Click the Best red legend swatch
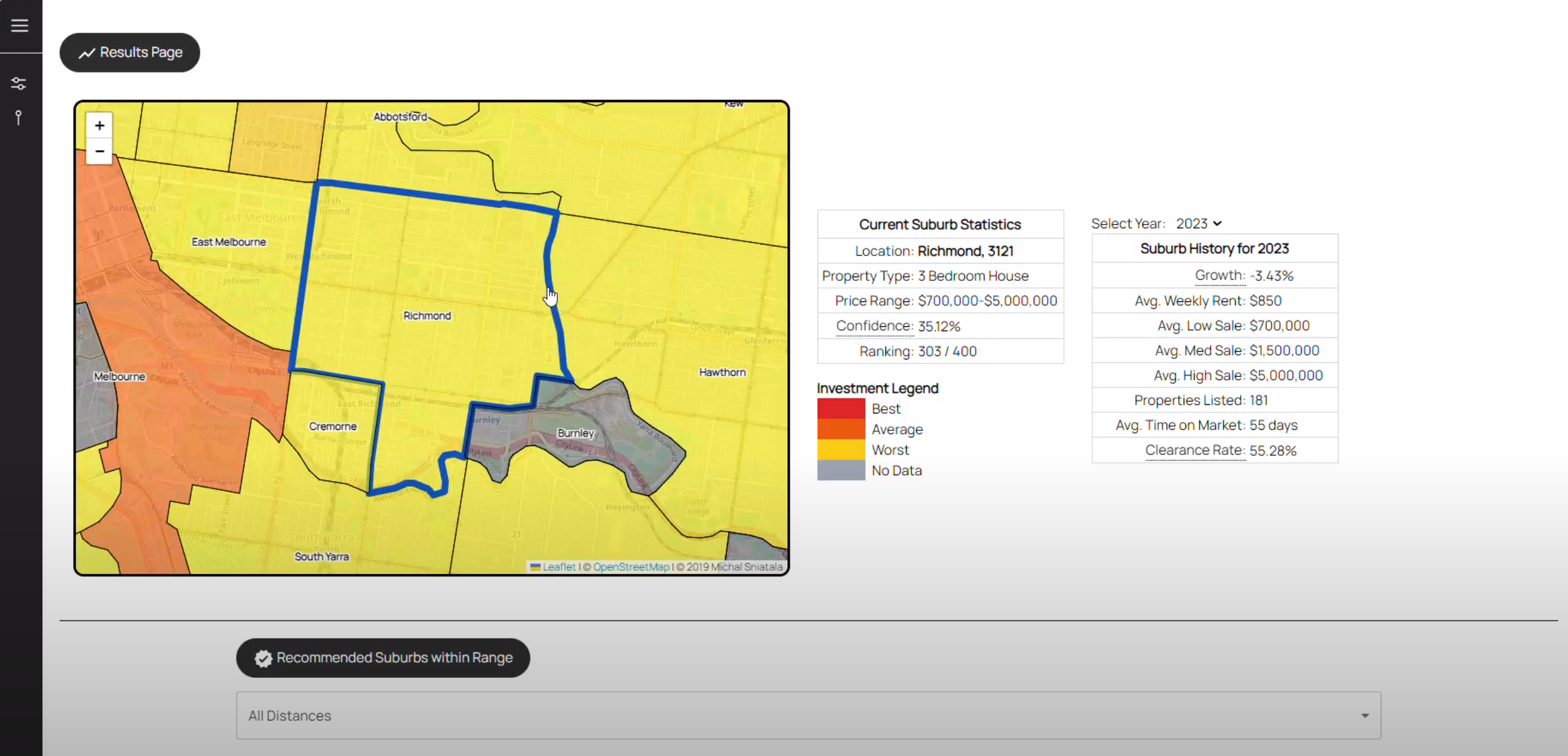 (x=841, y=409)
